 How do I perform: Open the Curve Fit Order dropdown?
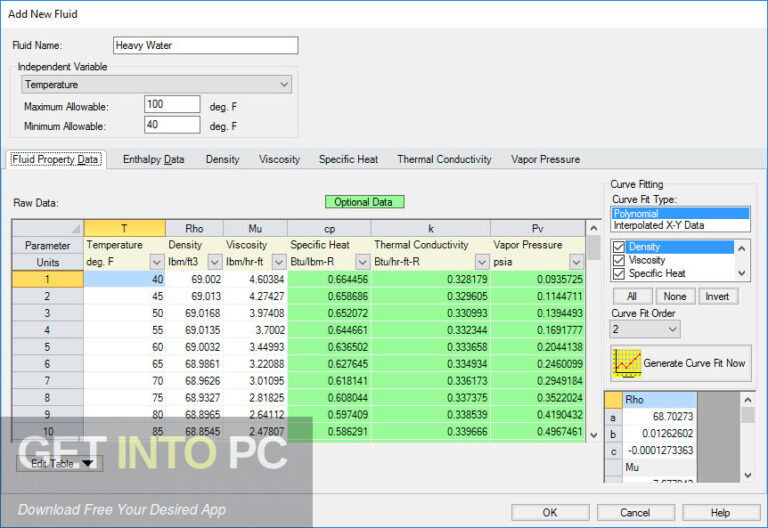click(x=645, y=329)
